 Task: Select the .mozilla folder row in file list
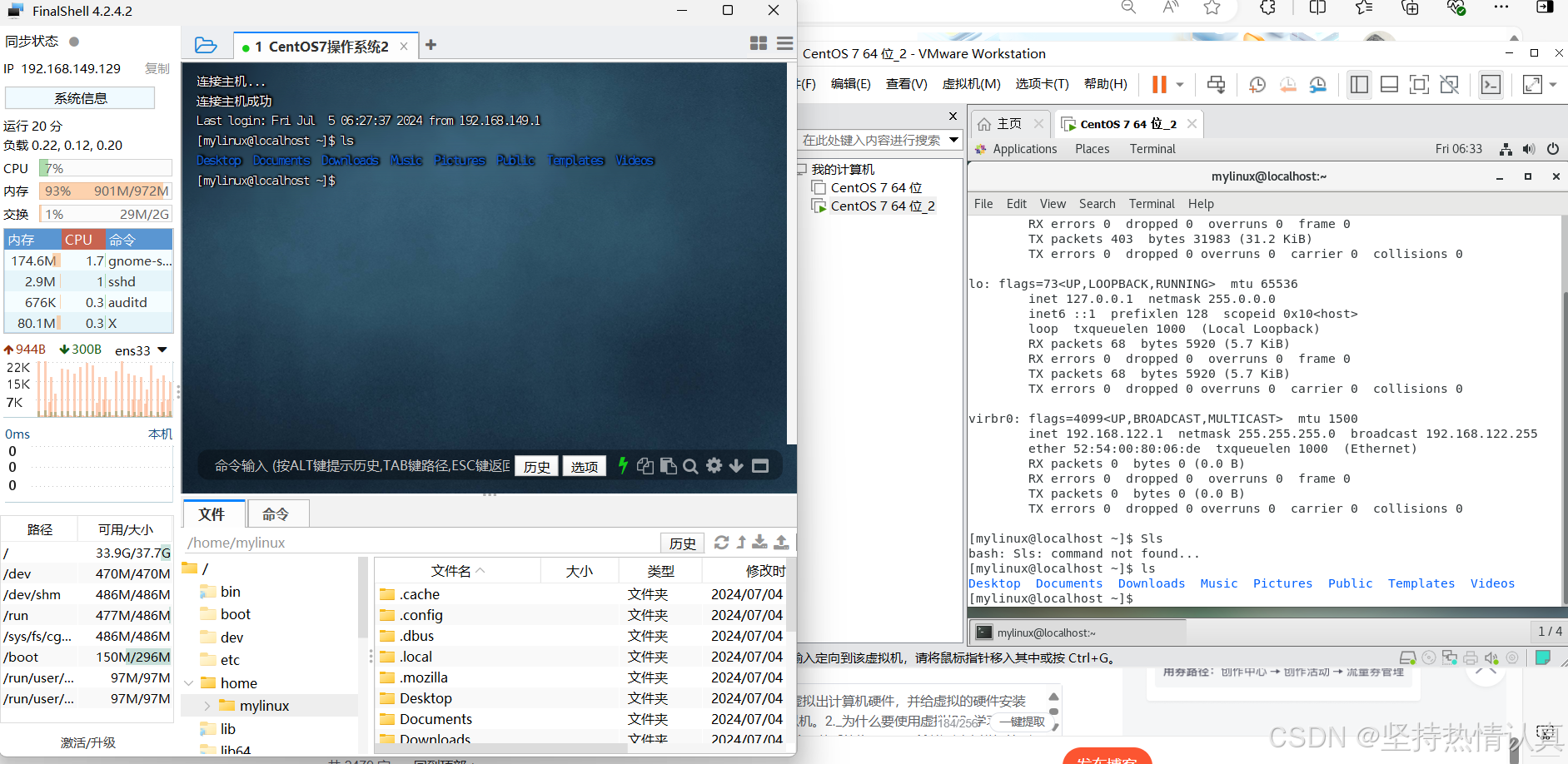click(580, 677)
